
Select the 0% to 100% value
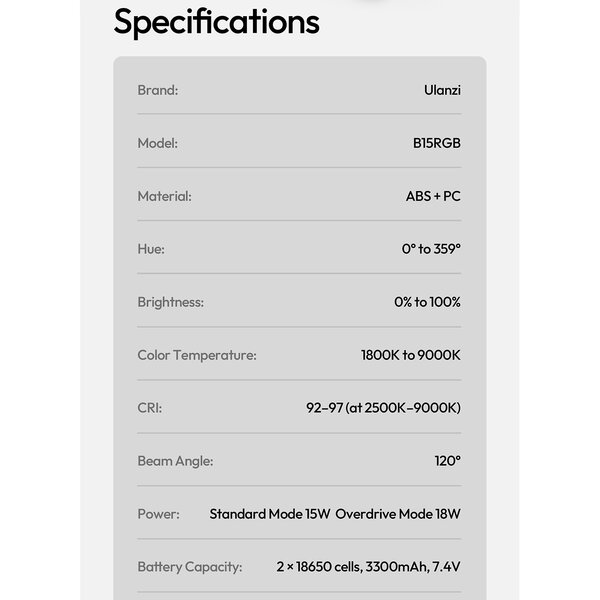click(x=427, y=302)
